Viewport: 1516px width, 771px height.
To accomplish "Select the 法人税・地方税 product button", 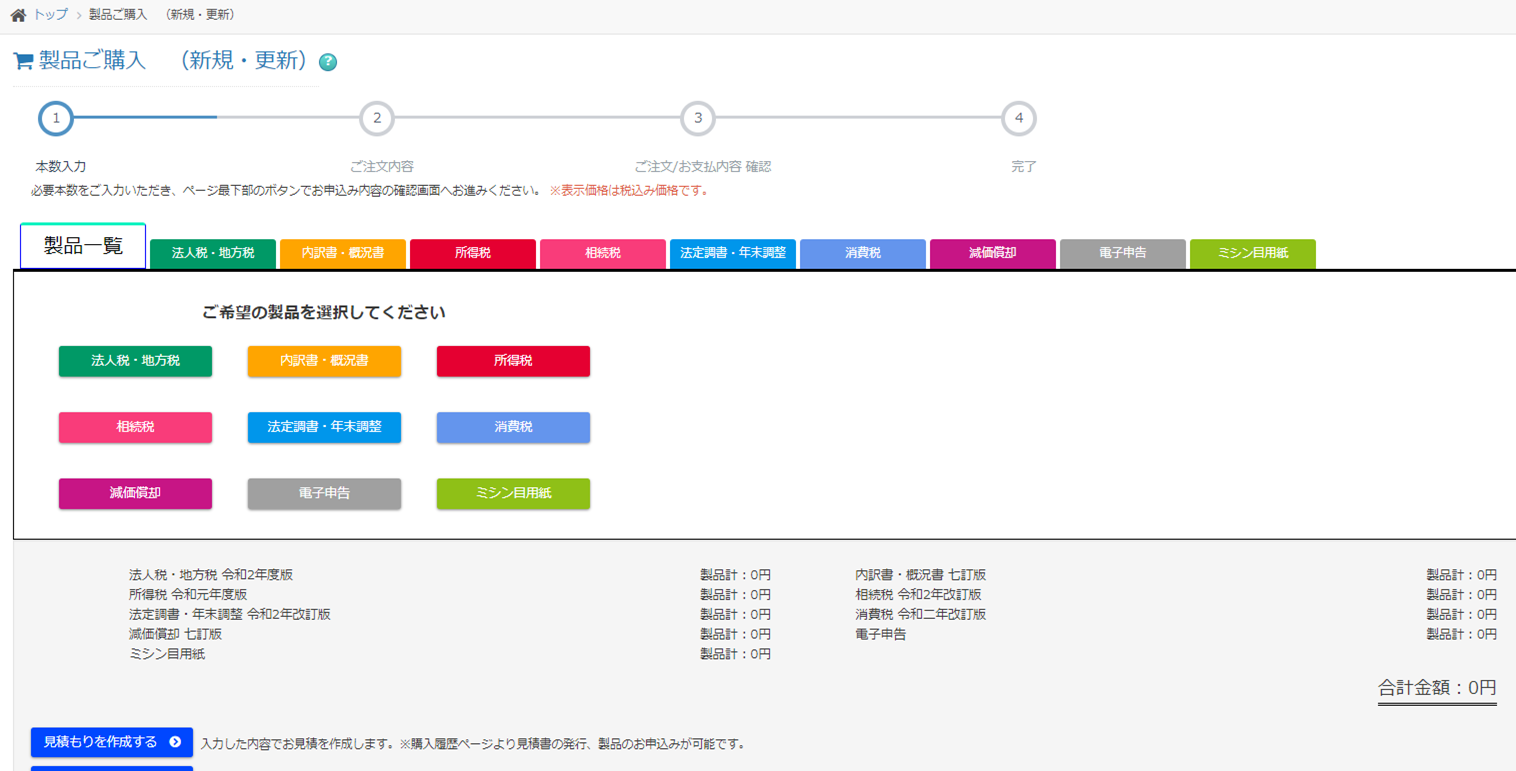I will 135,361.
